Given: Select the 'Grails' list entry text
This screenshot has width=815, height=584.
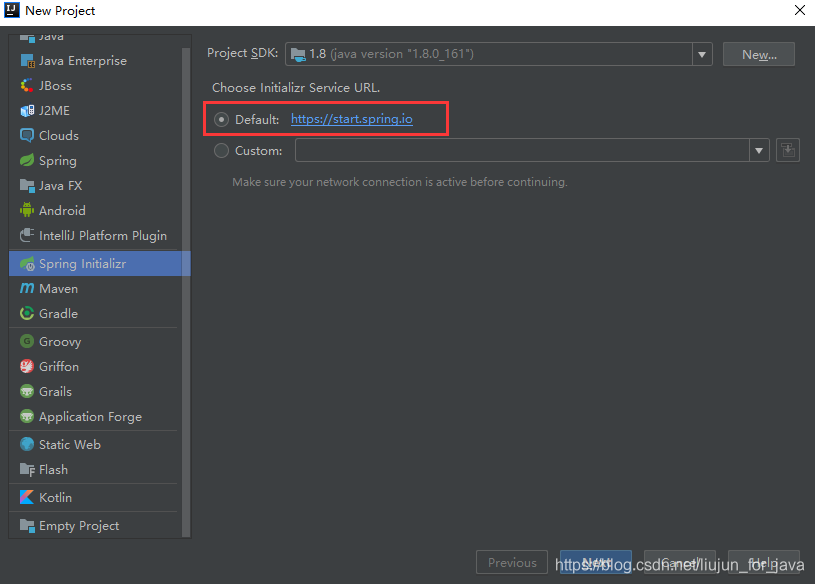Looking at the screenshot, I should tap(56, 391).
